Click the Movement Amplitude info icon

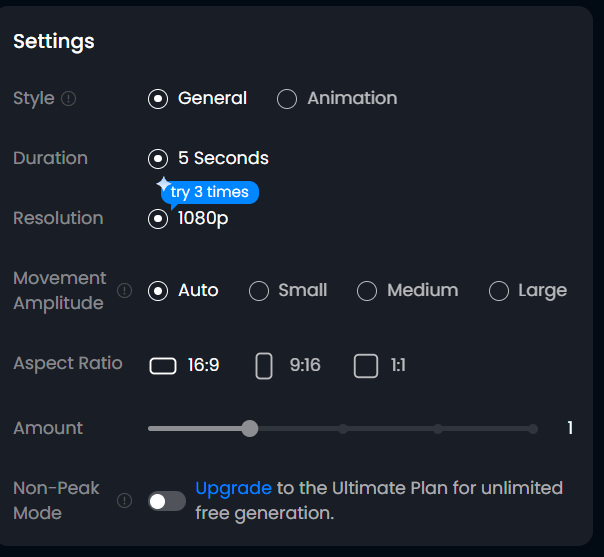coord(124,290)
